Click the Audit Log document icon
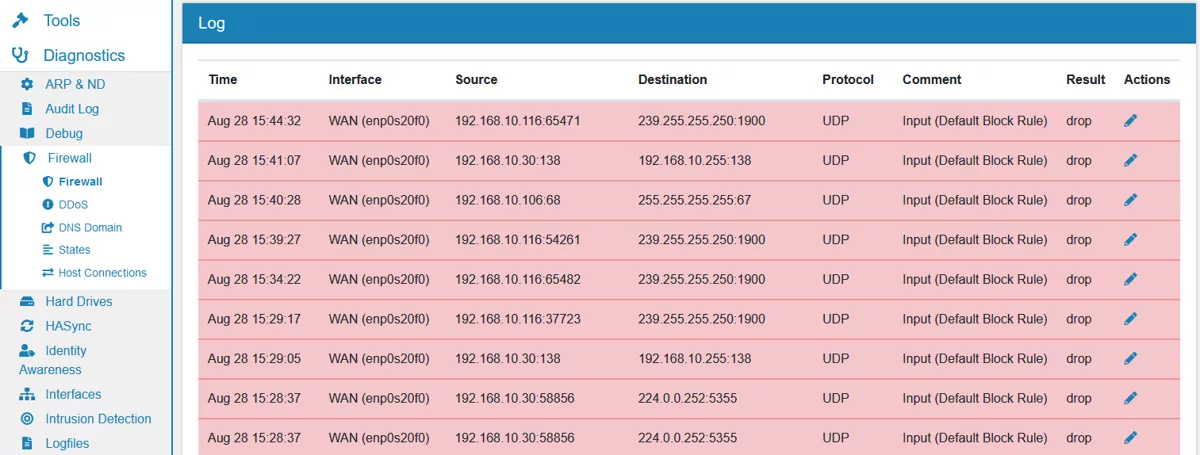Screen dimensions: 1200x455 [27, 109]
